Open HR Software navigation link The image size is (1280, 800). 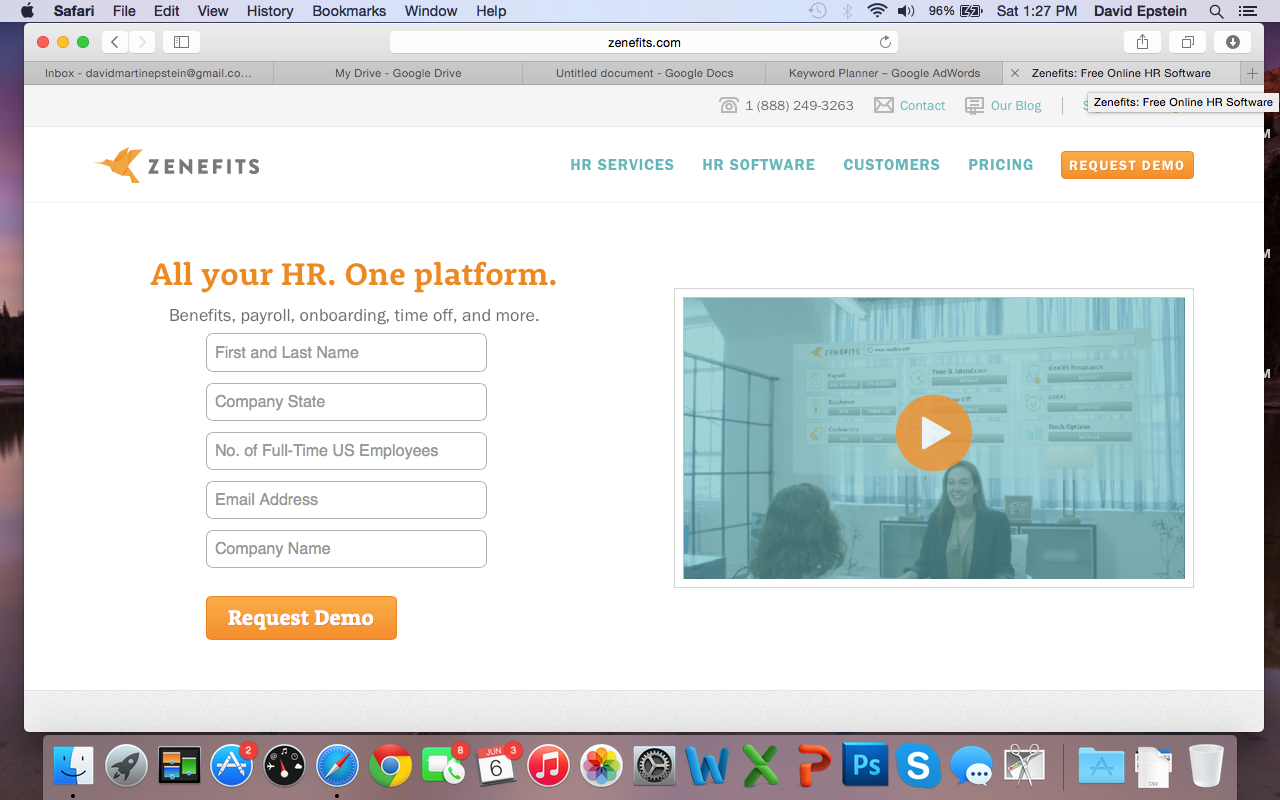(758, 165)
